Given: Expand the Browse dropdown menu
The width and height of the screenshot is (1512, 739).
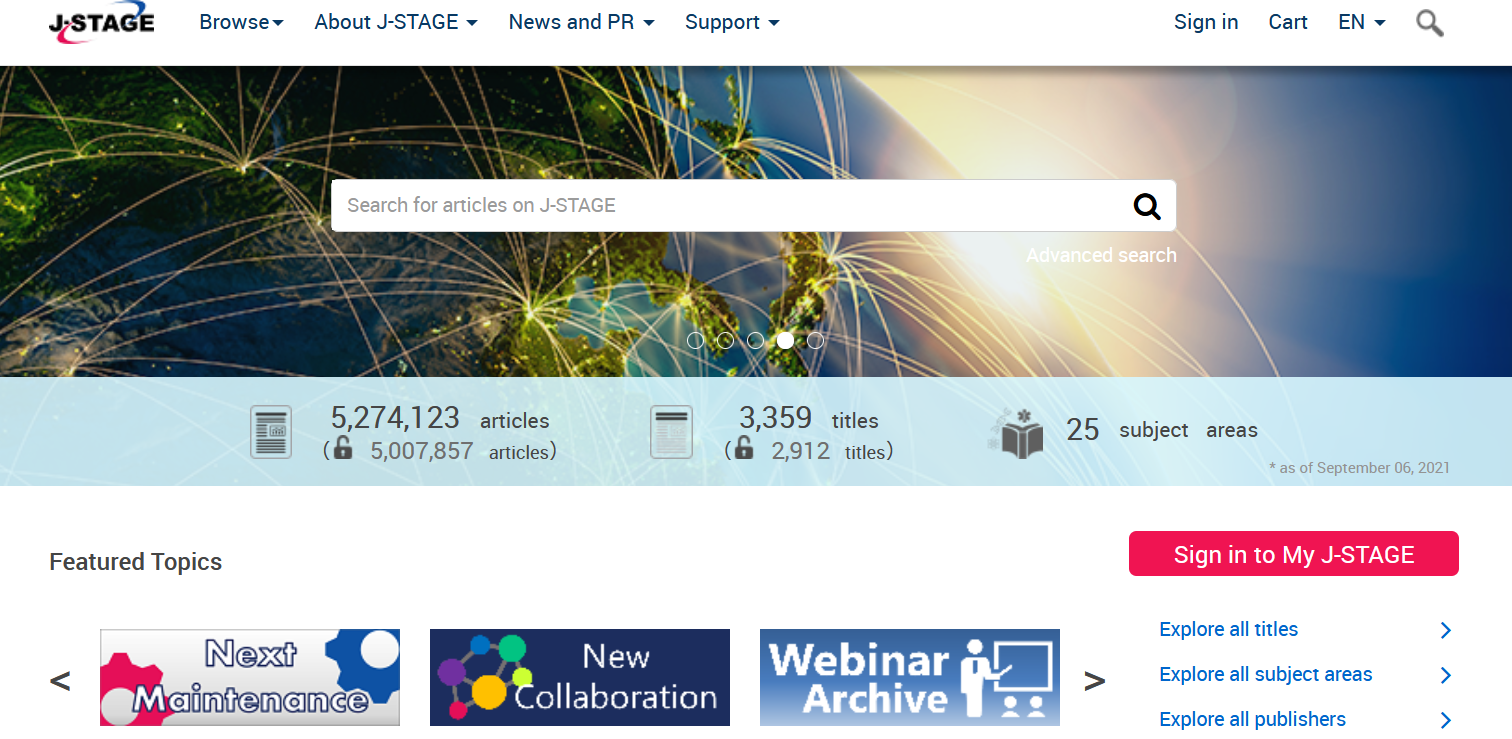Looking at the screenshot, I should pyautogui.click(x=241, y=22).
